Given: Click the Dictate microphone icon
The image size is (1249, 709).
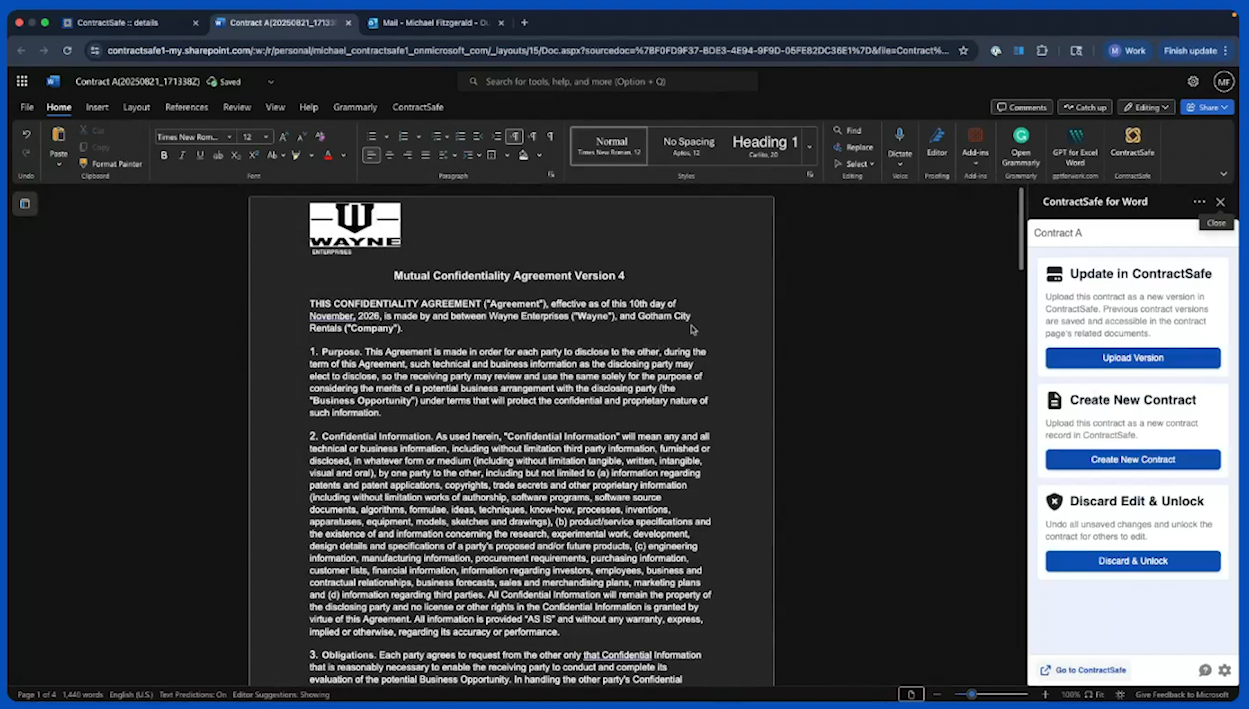Looking at the screenshot, I should tap(899, 136).
